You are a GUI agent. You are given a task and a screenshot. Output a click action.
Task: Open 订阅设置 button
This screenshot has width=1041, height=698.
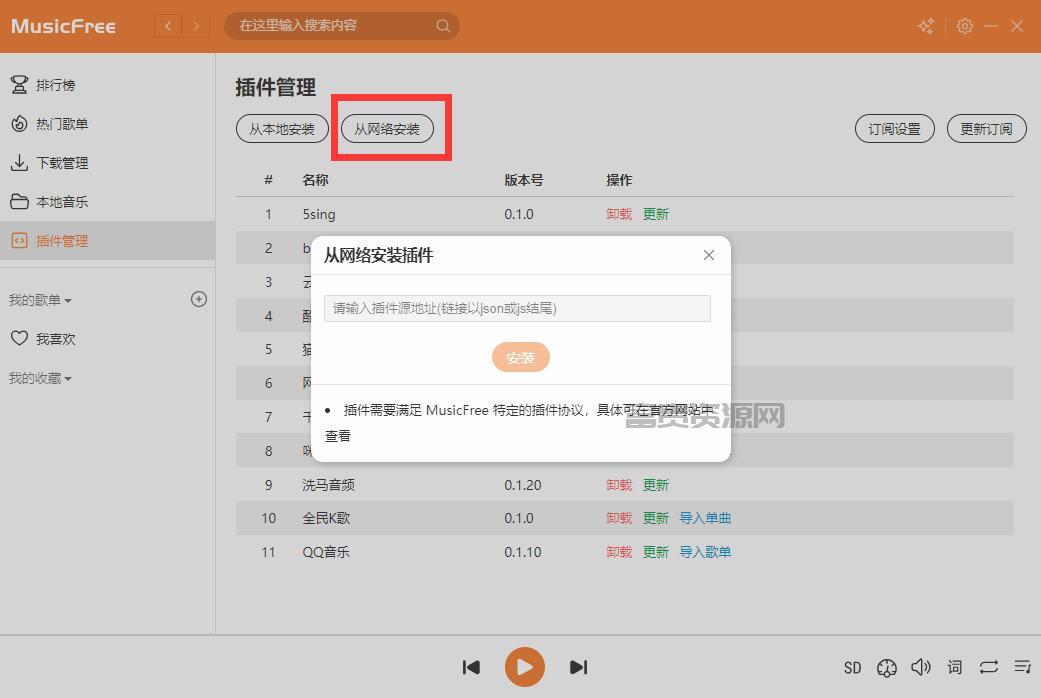click(x=894, y=129)
